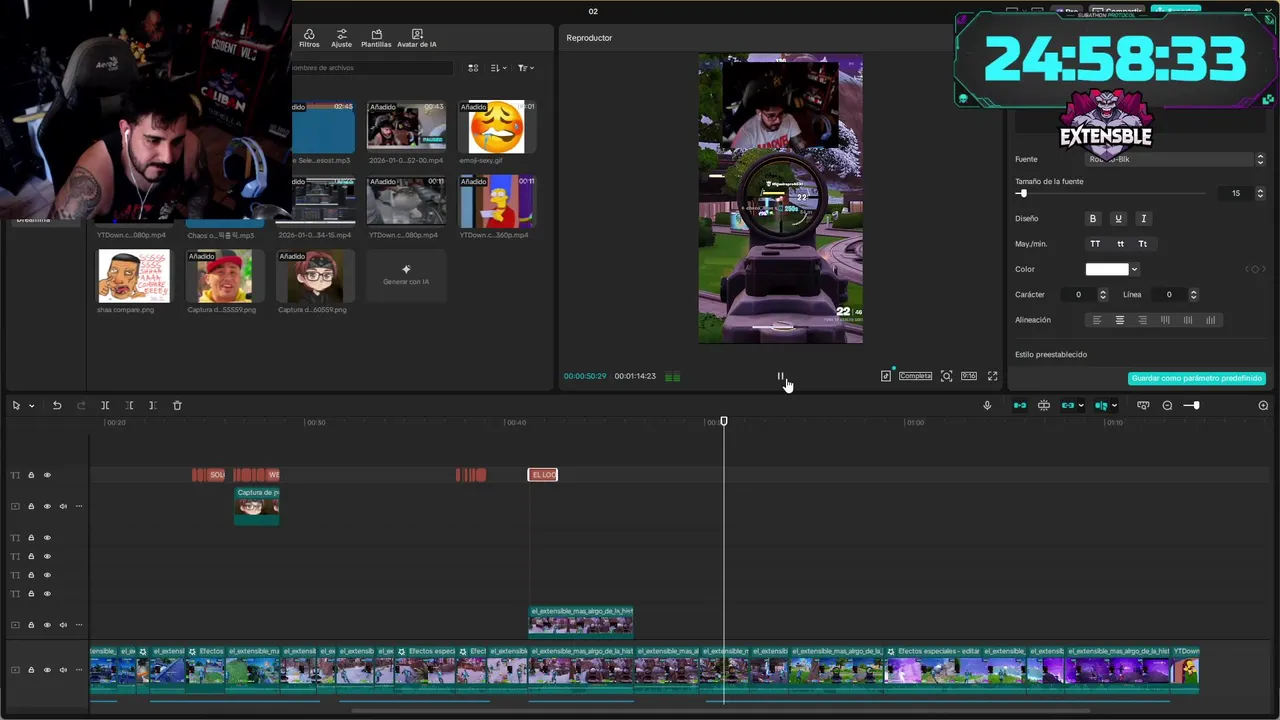The height and width of the screenshot is (720, 1280).
Task: Select the pointer tool in timeline toolbar
Action: click(16, 405)
